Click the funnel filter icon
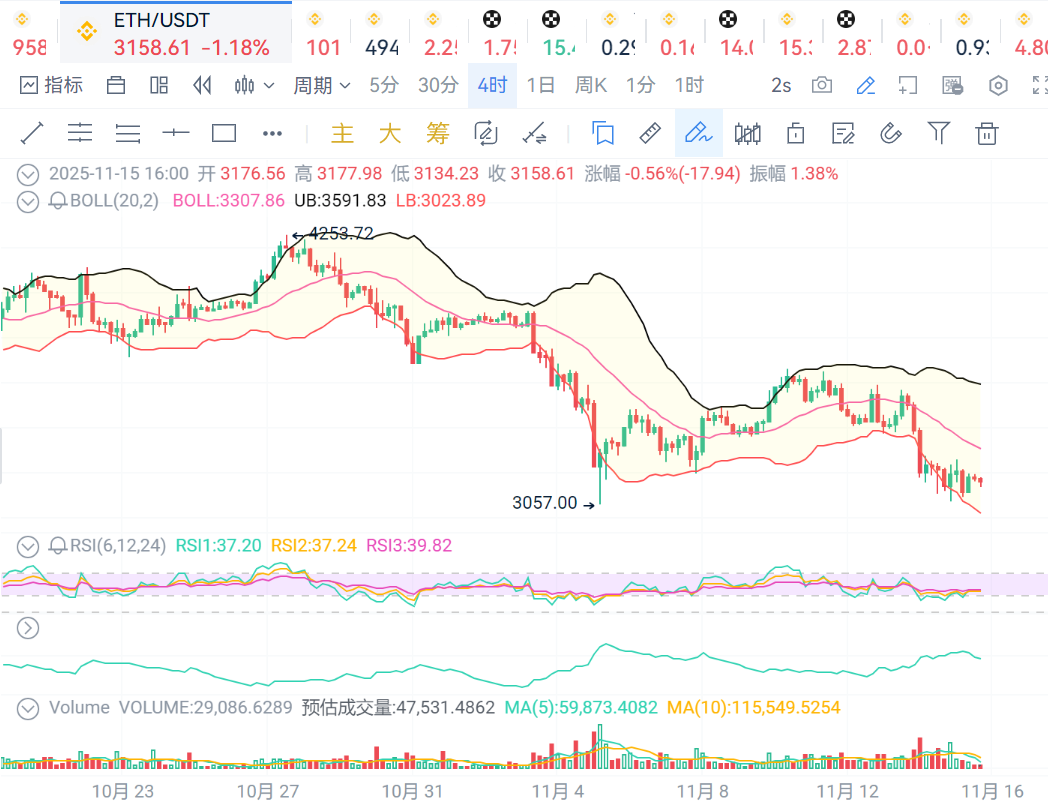Screen dimensions: 1048x807 (938, 133)
